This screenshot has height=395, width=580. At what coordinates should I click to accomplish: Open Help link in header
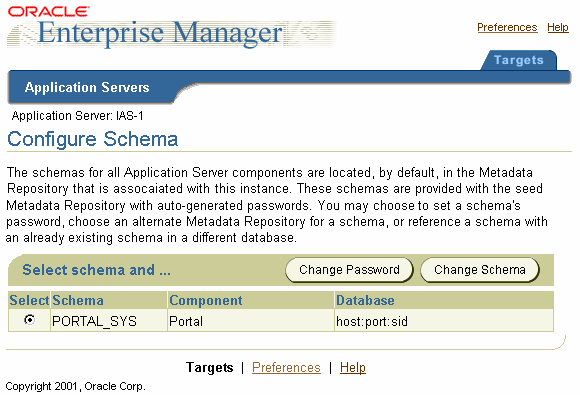(558, 27)
